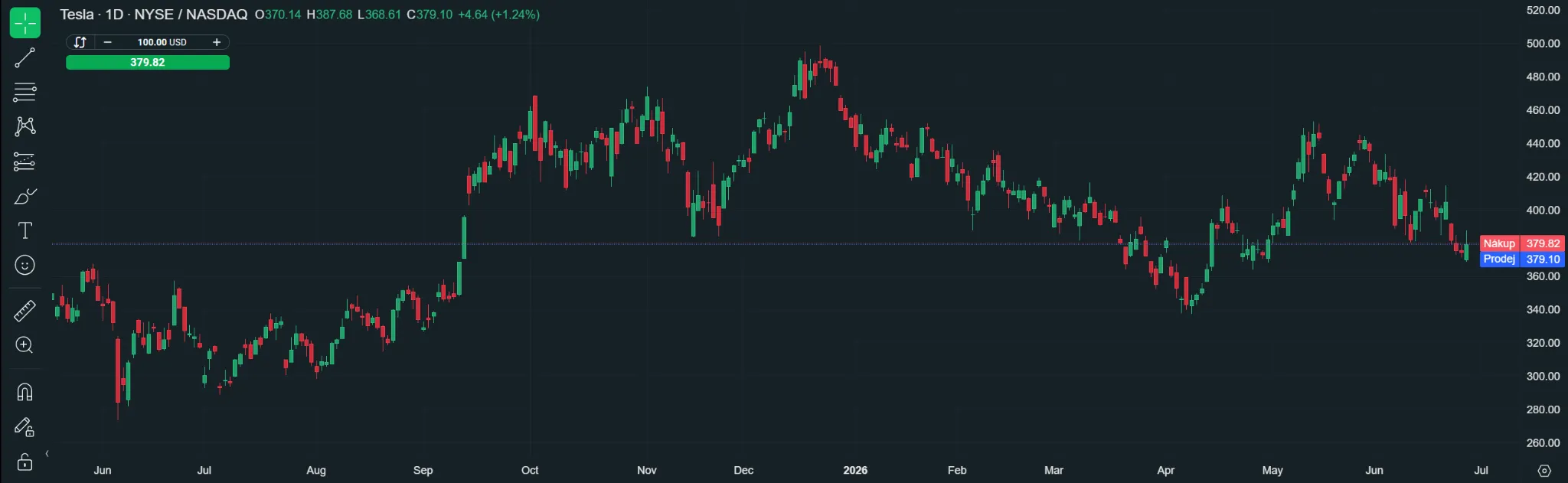
Task: Click the 1D interval in chart title
Action: (x=114, y=15)
